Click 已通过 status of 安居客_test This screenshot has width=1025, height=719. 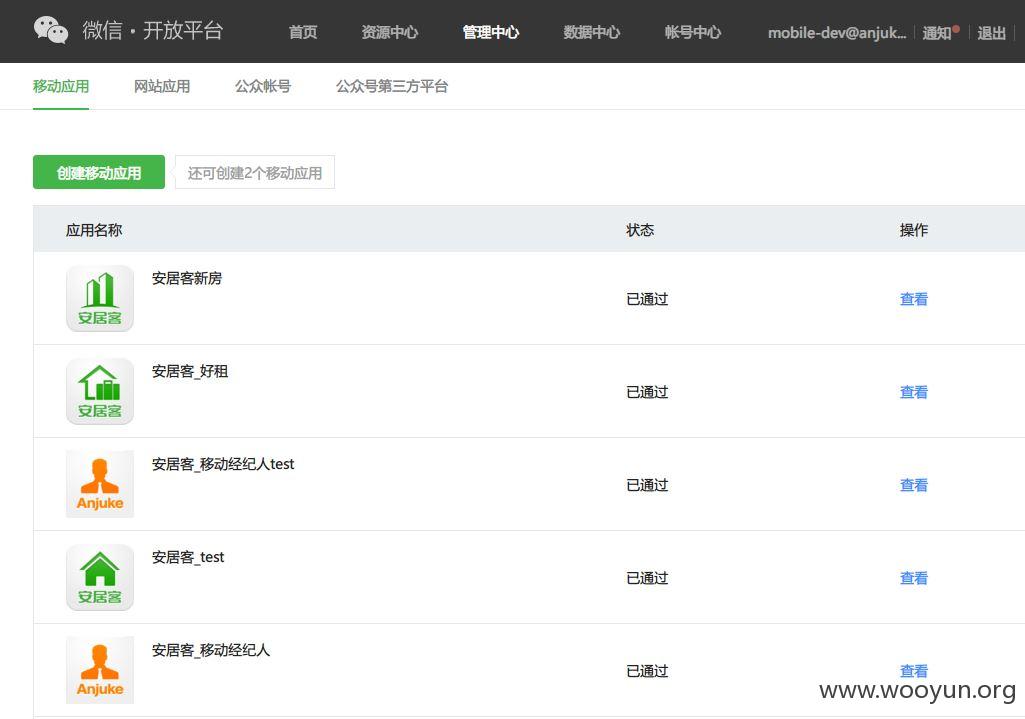click(x=647, y=578)
